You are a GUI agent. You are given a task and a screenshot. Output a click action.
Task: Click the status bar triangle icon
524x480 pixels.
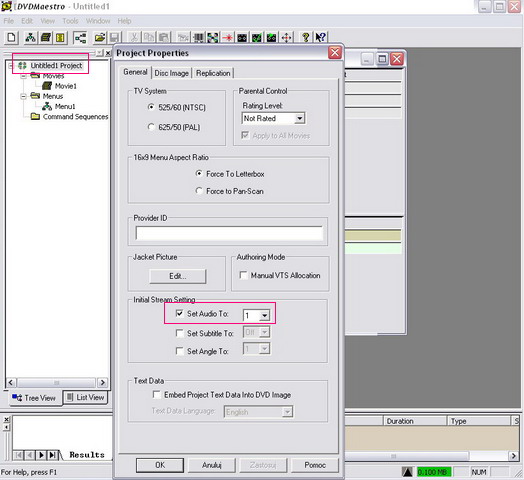pyautogui.click(x=407, y=472)
